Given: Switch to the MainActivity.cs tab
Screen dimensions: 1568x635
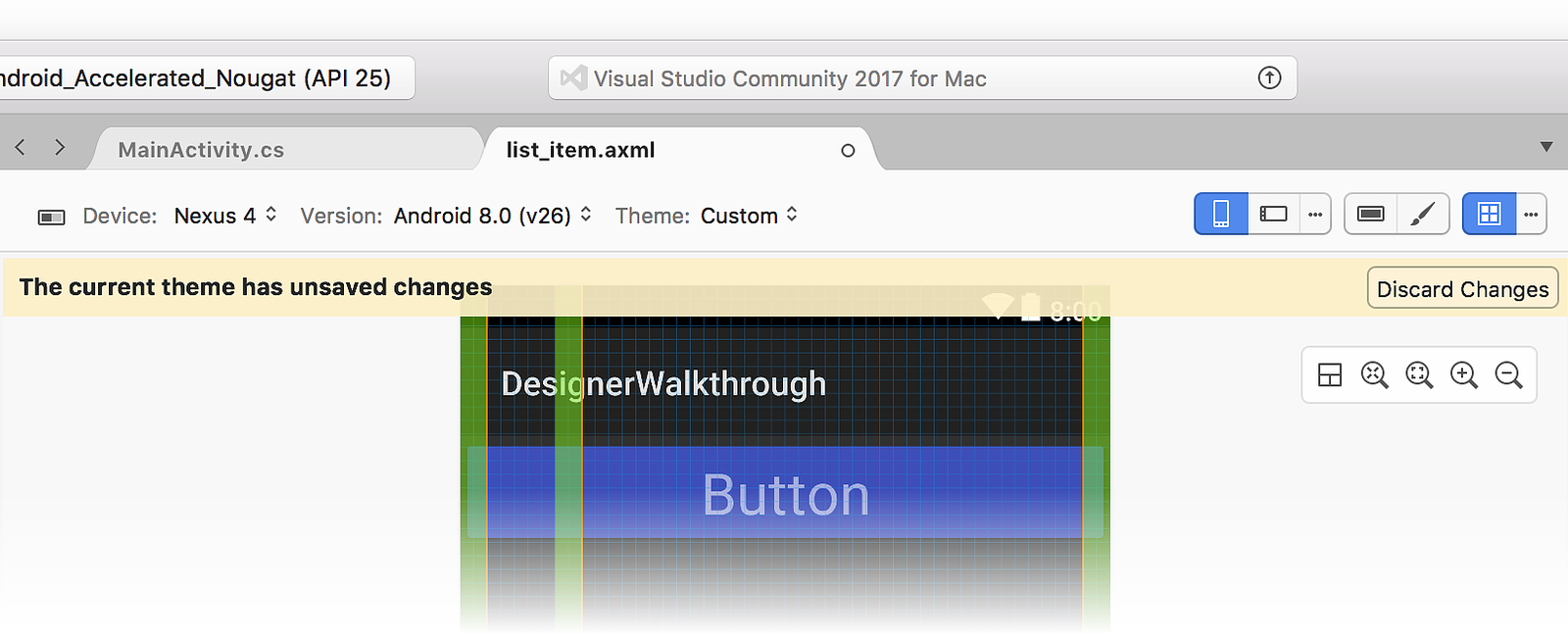Looking at the screenshot, I should click(x=201, y=150).
